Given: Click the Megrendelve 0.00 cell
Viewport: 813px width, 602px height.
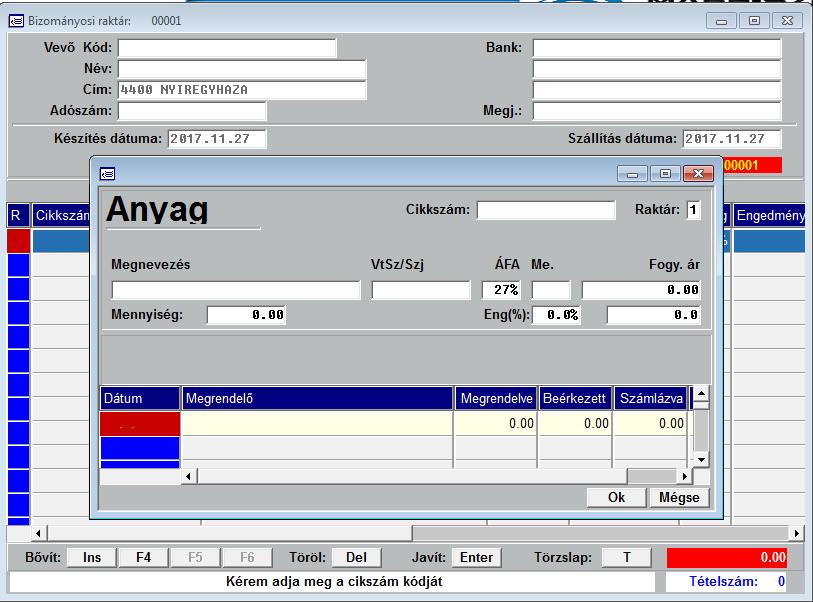Looking at the screenshot, I should (x=495, y=424).
